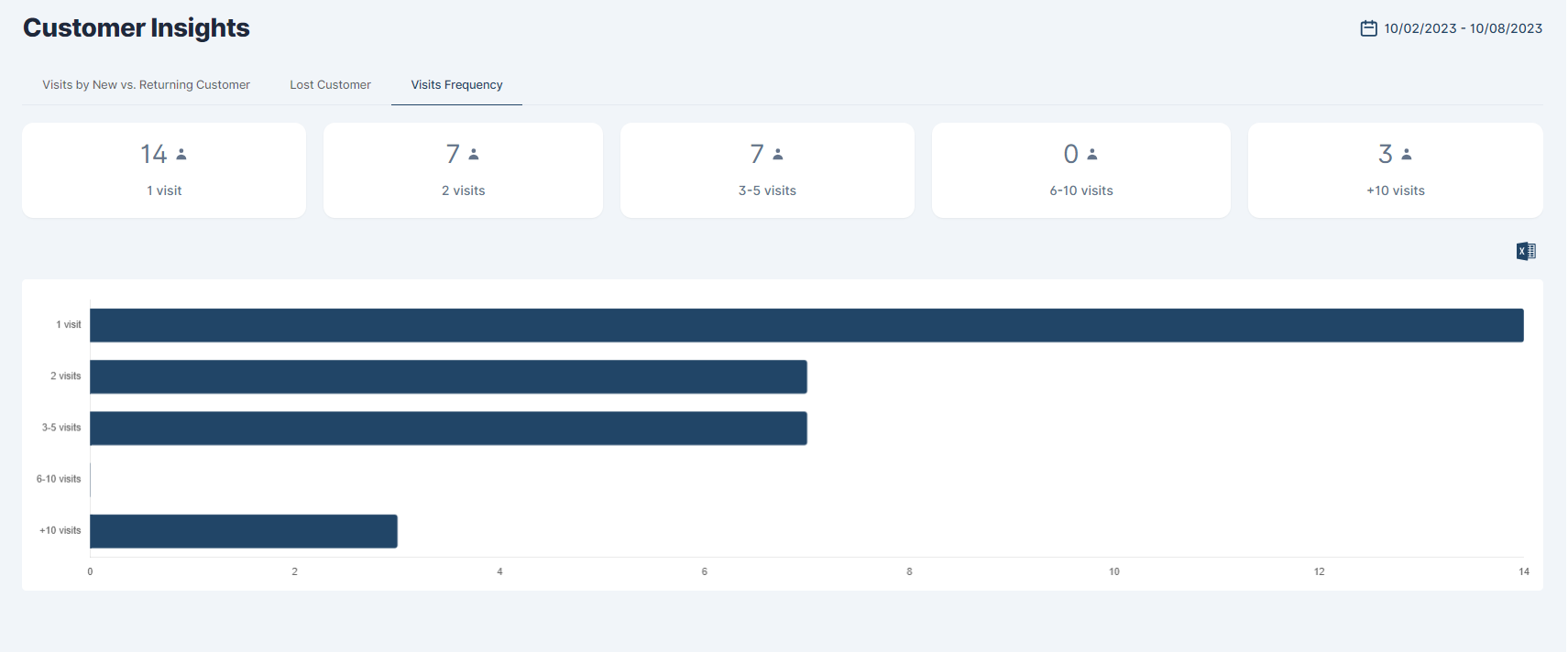This screenshot has width=1568, height=652.
Task: Click the '2 visits' summary card label
Action: pyautogui.click(x=463, y=190)
